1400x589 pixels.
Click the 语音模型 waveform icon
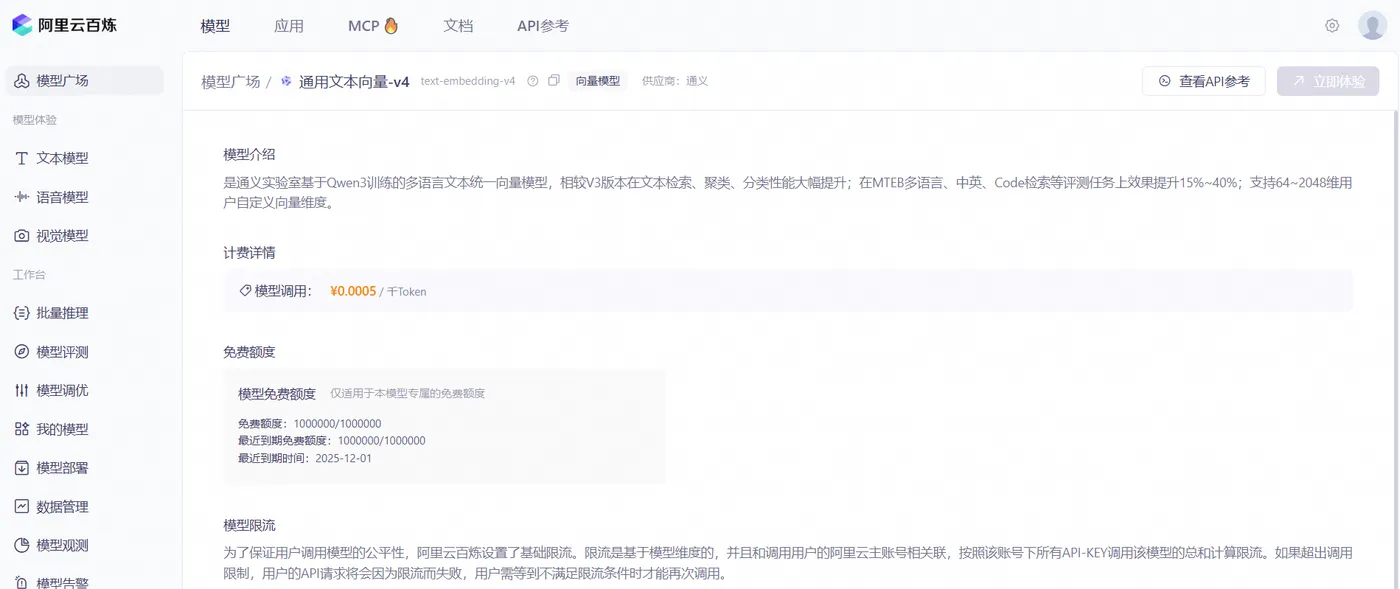tap(22, 197)
